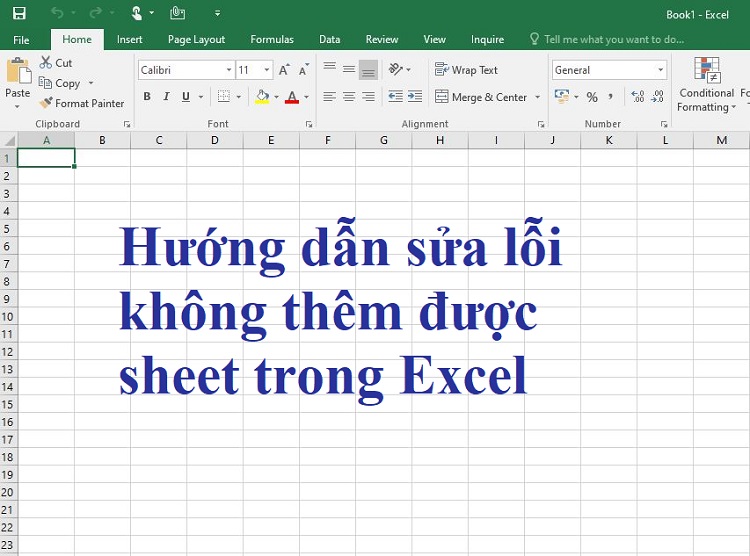Click Merge & Center
This screenshot has width=750, height=556.
click(x=481, y=97)
